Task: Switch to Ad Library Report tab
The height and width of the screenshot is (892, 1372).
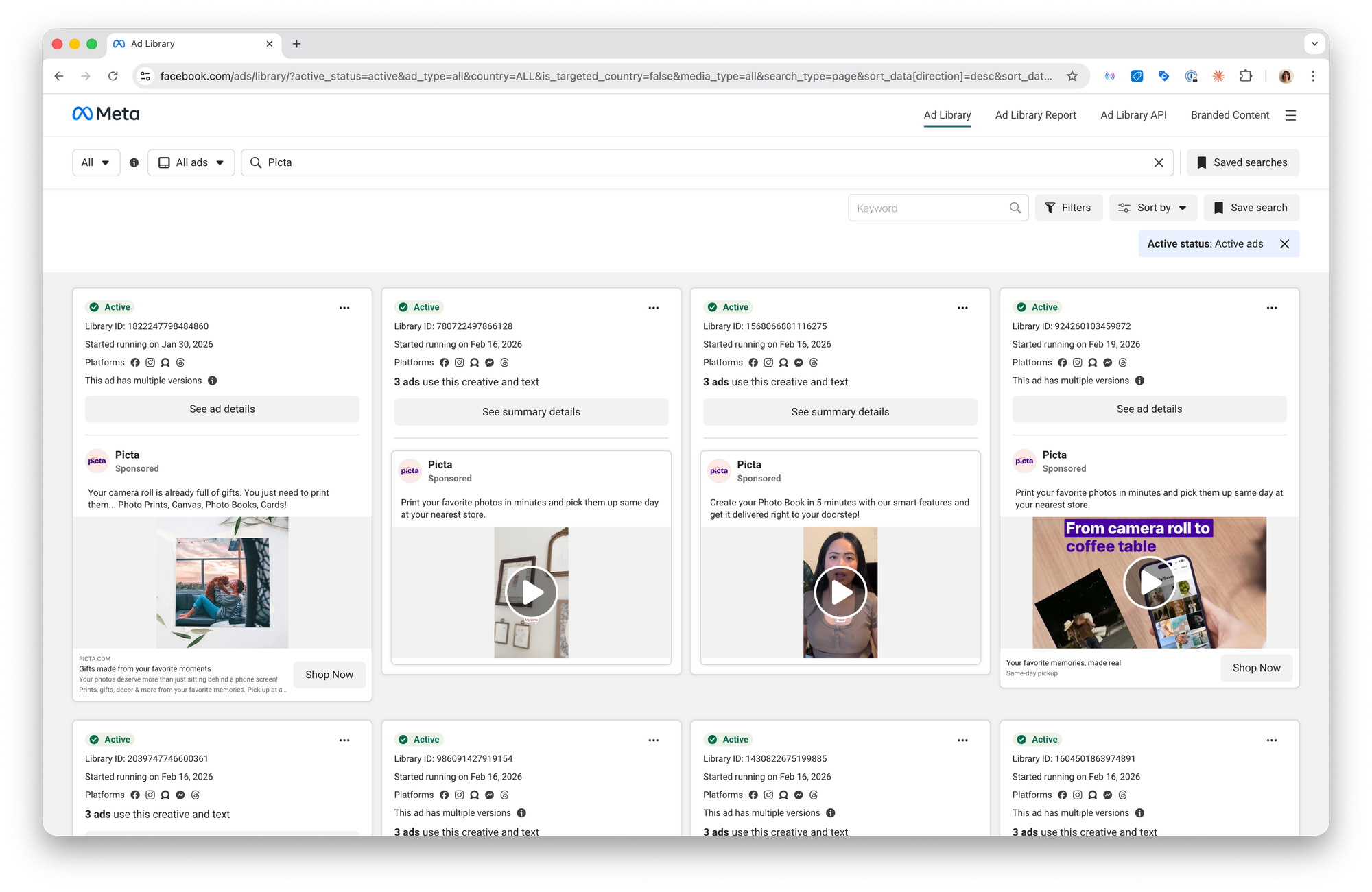Action: [1035, 115]
